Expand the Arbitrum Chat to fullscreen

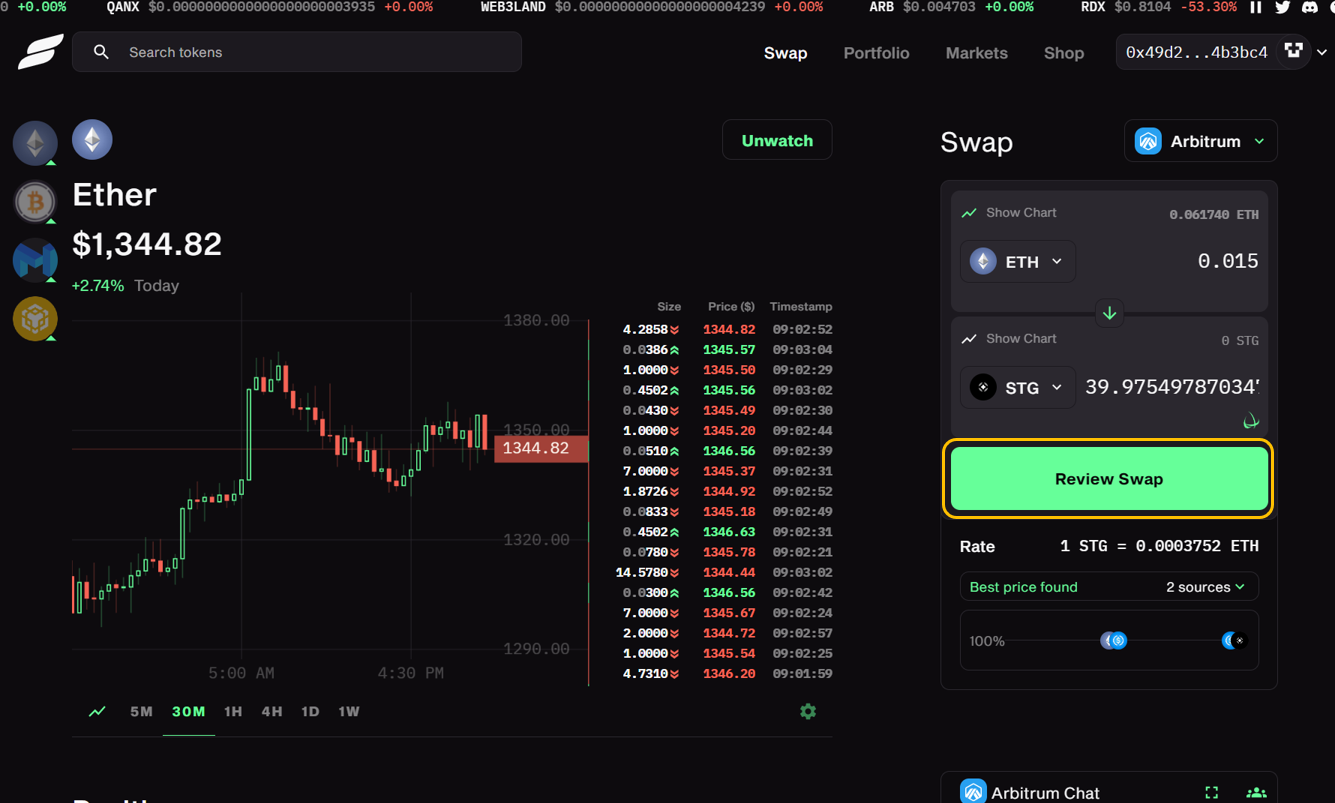click(x=1212, y=793)
